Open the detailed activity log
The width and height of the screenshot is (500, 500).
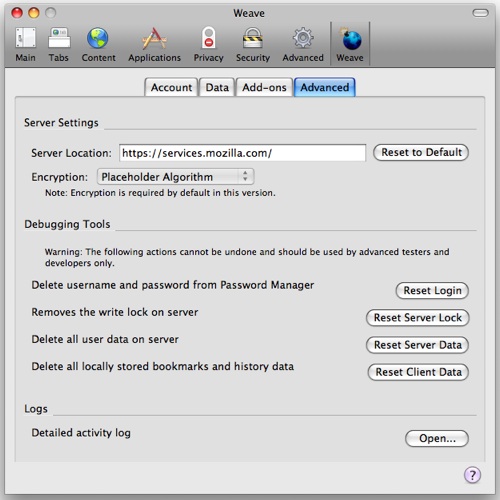click(437, 438)
